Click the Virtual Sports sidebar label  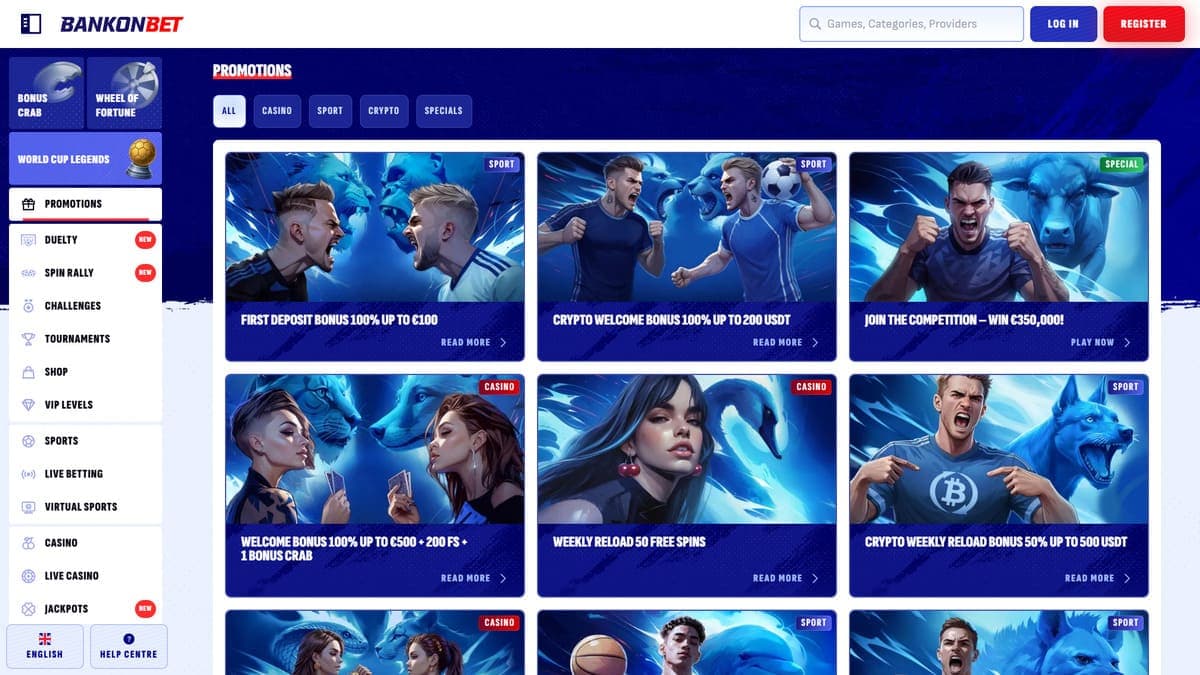81,507
